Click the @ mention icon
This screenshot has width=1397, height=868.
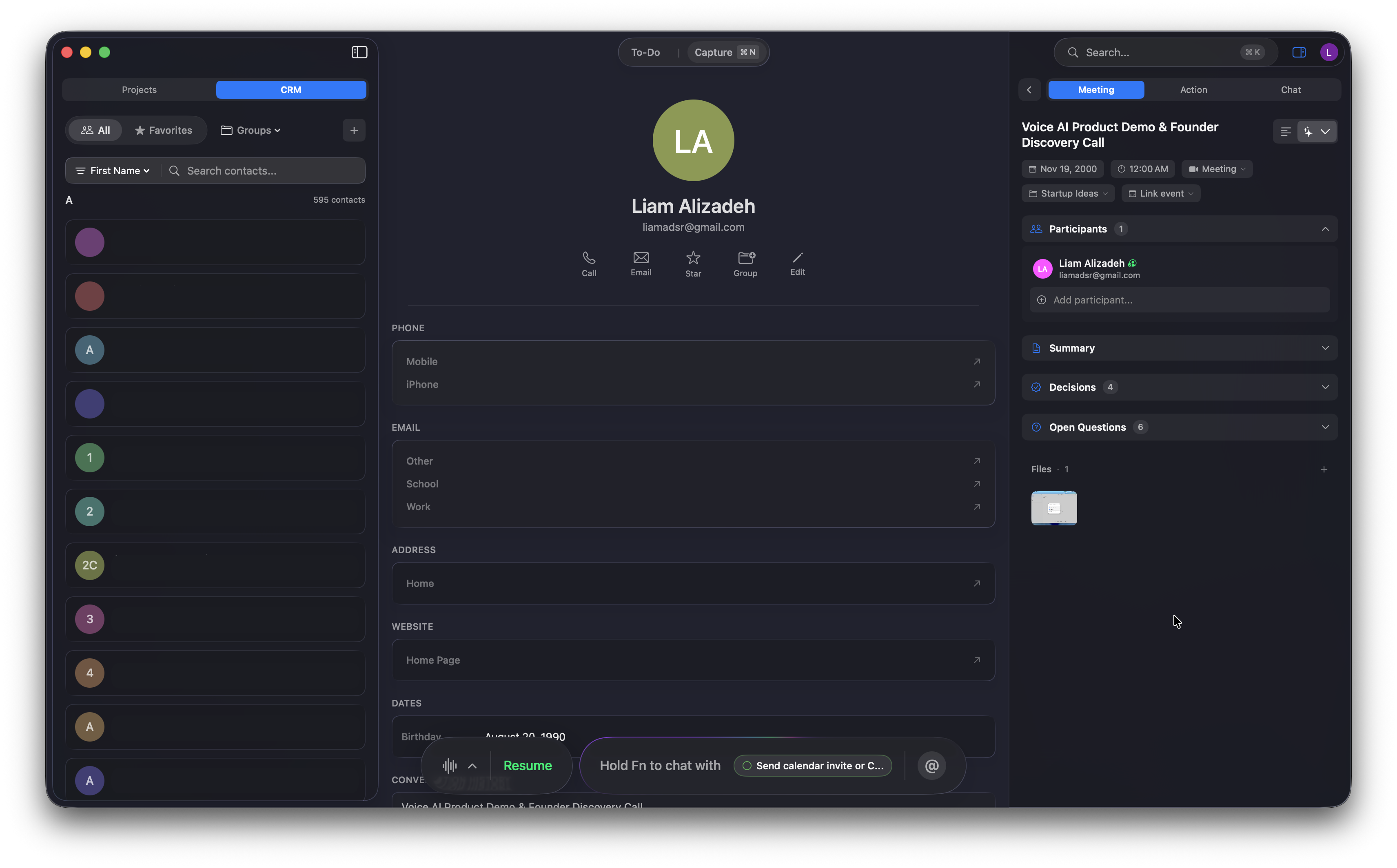click(931, 765)
